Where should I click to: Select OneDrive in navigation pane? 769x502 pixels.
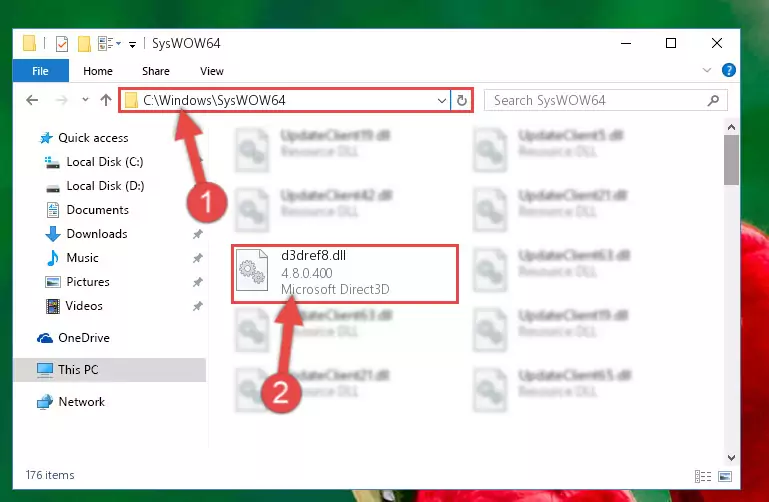(84, 338)
